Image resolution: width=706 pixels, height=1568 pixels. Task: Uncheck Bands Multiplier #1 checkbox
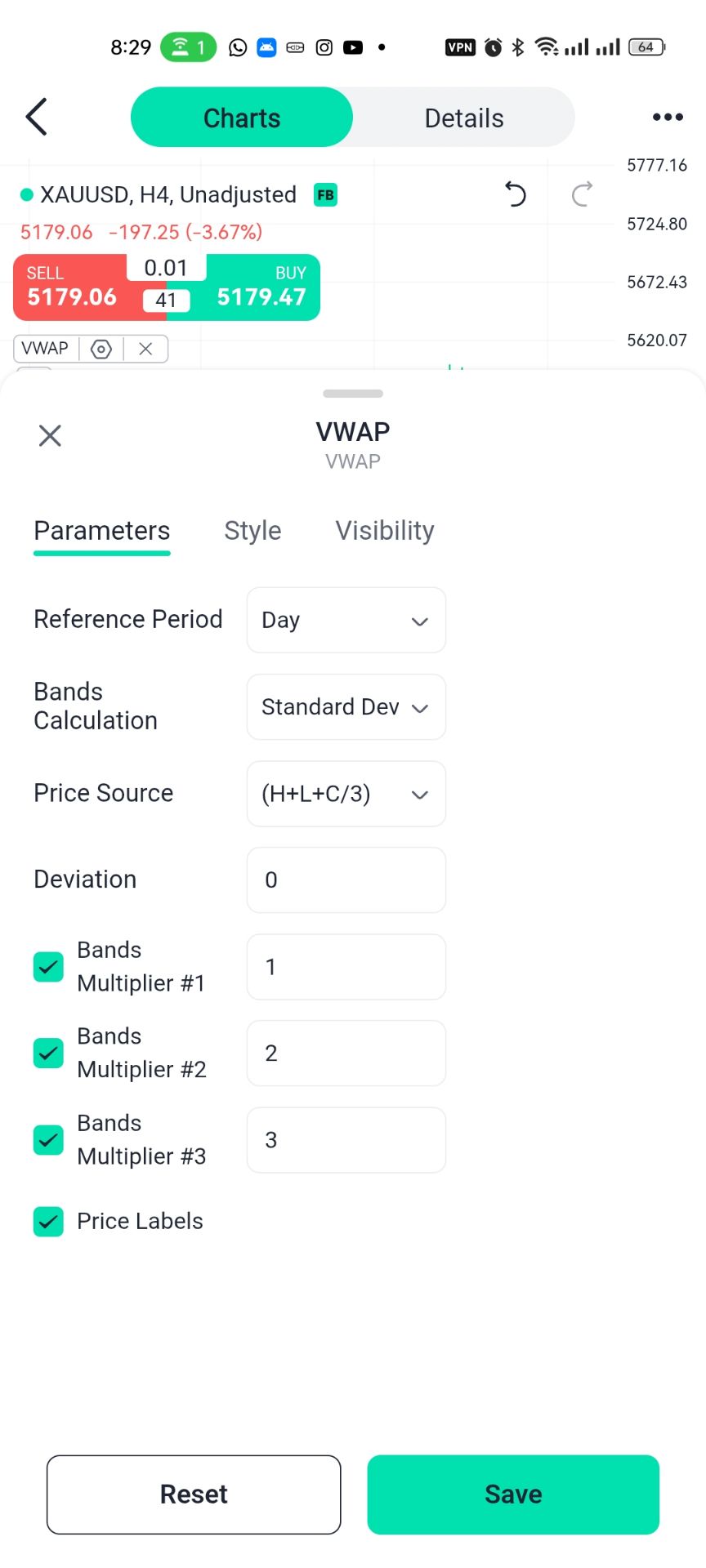[48, 967]
